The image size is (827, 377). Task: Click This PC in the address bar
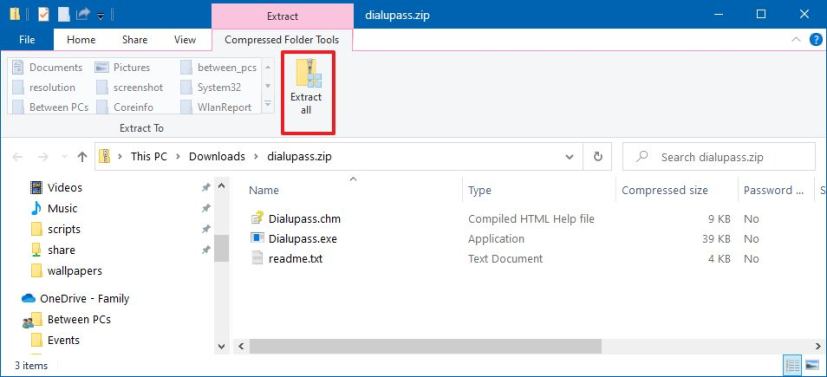148,157
